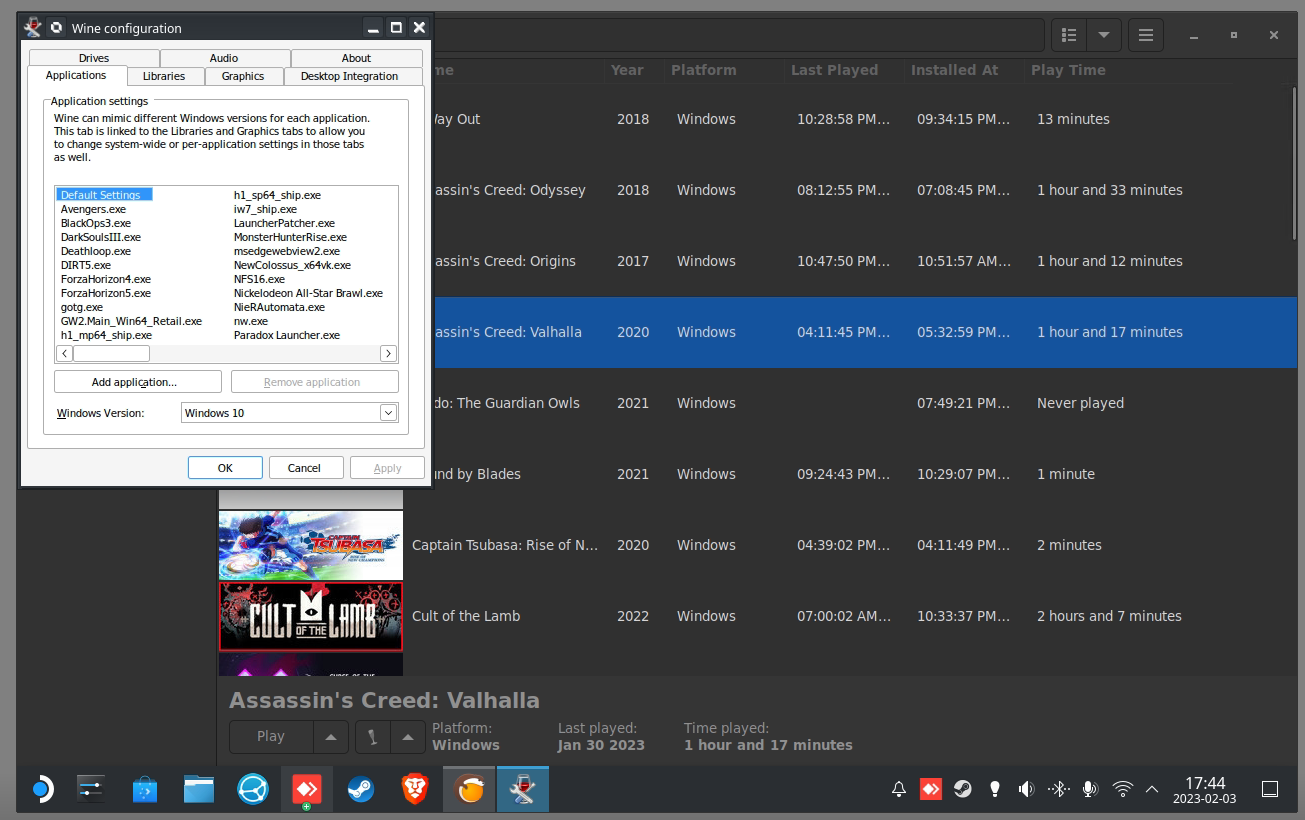Viewport: 1305px width, 820px height.
Task: Click OK in Wine configuration
Action: tap(225, 468)
